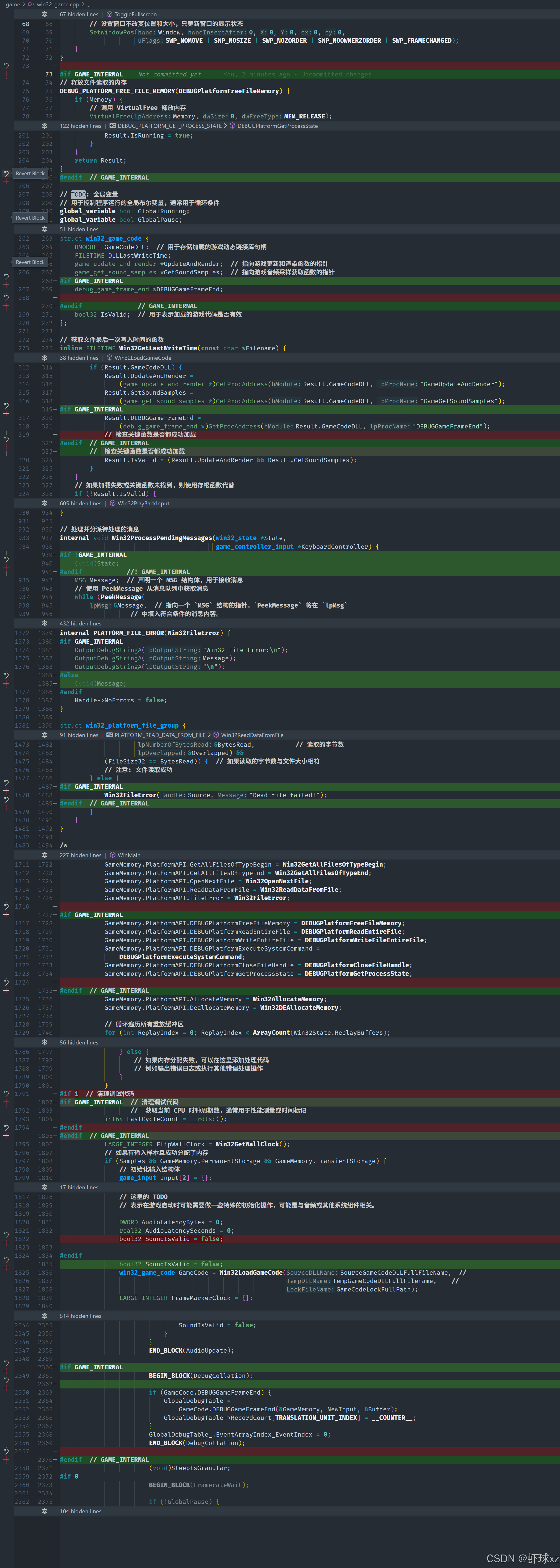
Task: Click unfold icon beside 432 hidden lines
Action: point(44,623)
